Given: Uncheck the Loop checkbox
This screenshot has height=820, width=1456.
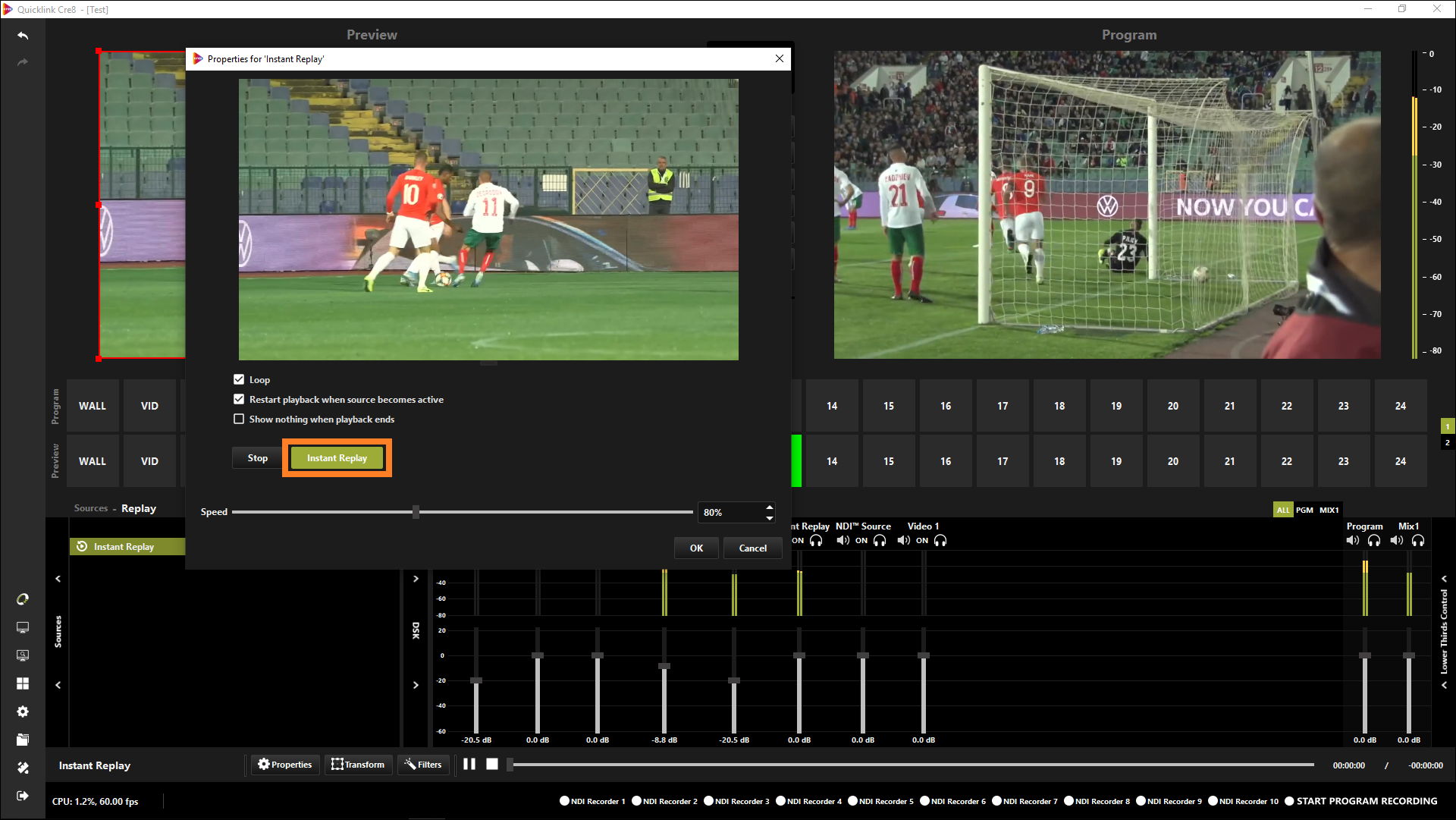Looking at the screenshot, I should pyautogui.click(x=239, y=379).
